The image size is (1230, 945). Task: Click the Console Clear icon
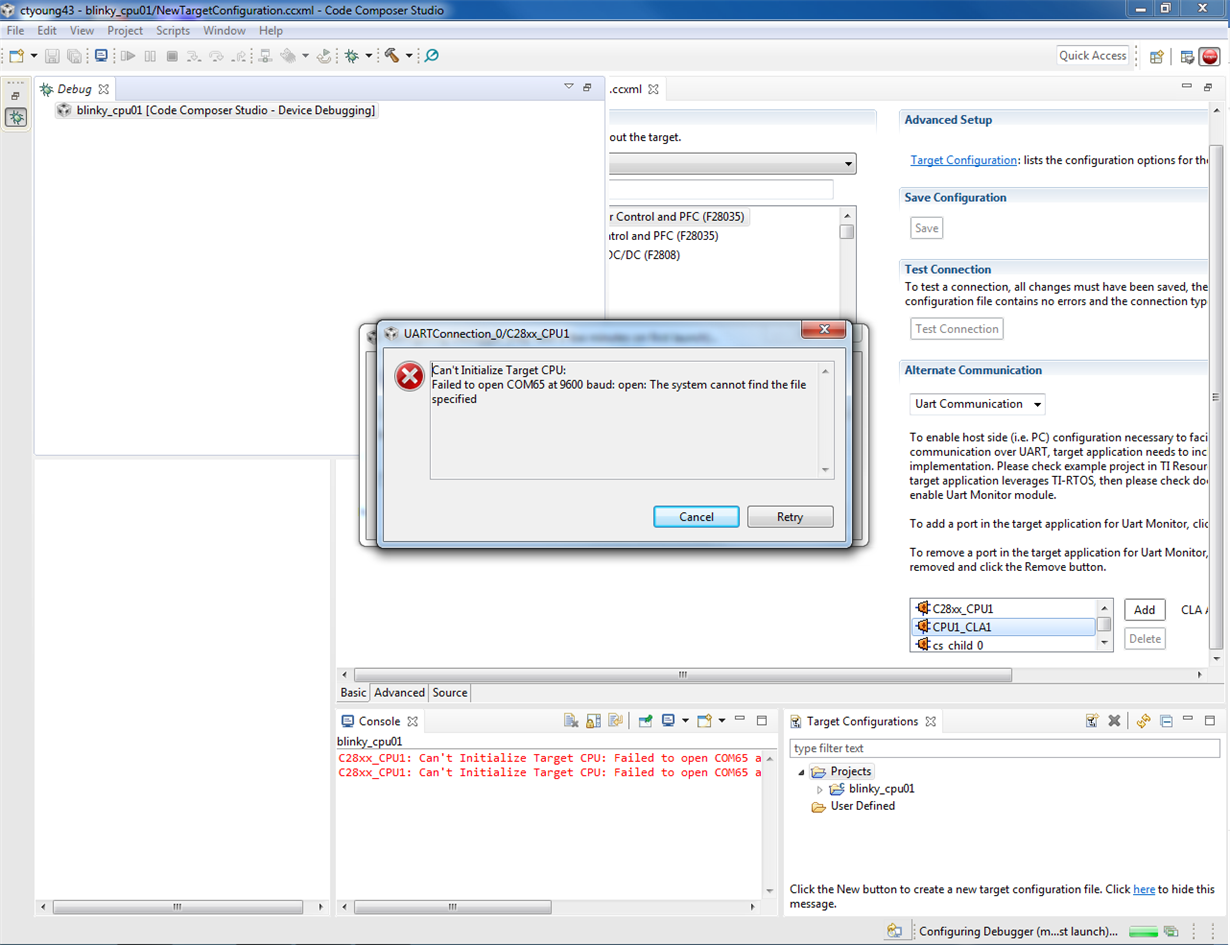tap(571, 721)
